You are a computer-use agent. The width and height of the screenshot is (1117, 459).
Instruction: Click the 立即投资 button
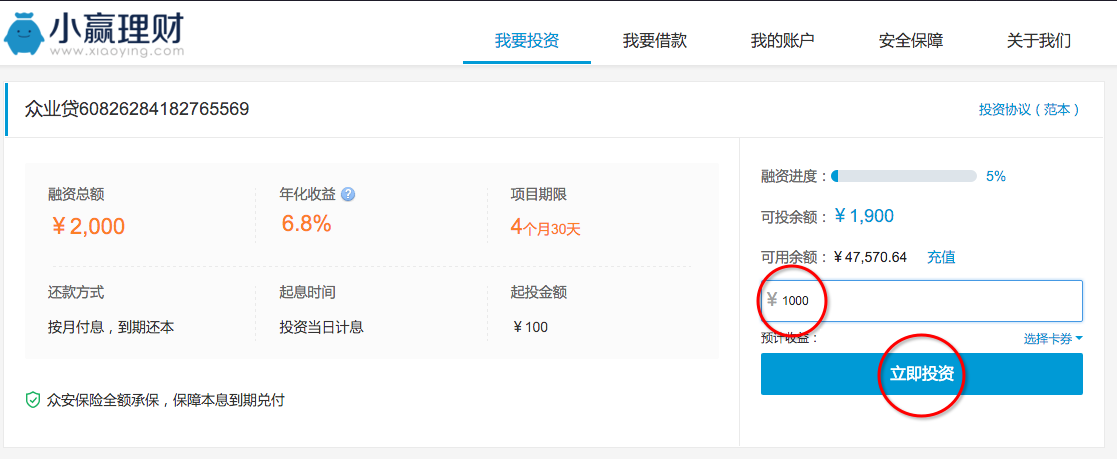click(922, 373)
